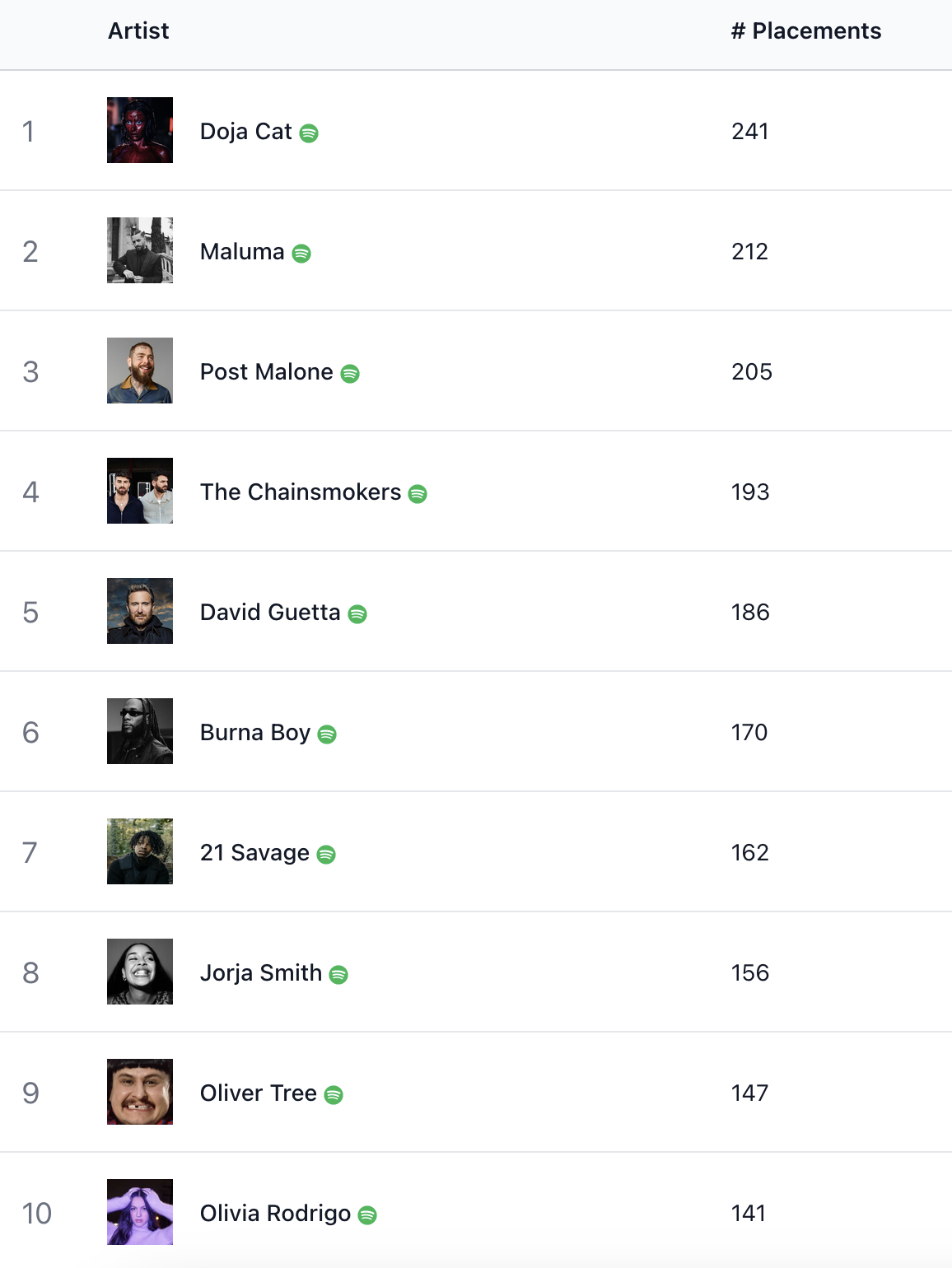Screen dimensions: 952x1268
Task: Open The Chainsmokers thumbnail image
Action: (x=140, y=491)
